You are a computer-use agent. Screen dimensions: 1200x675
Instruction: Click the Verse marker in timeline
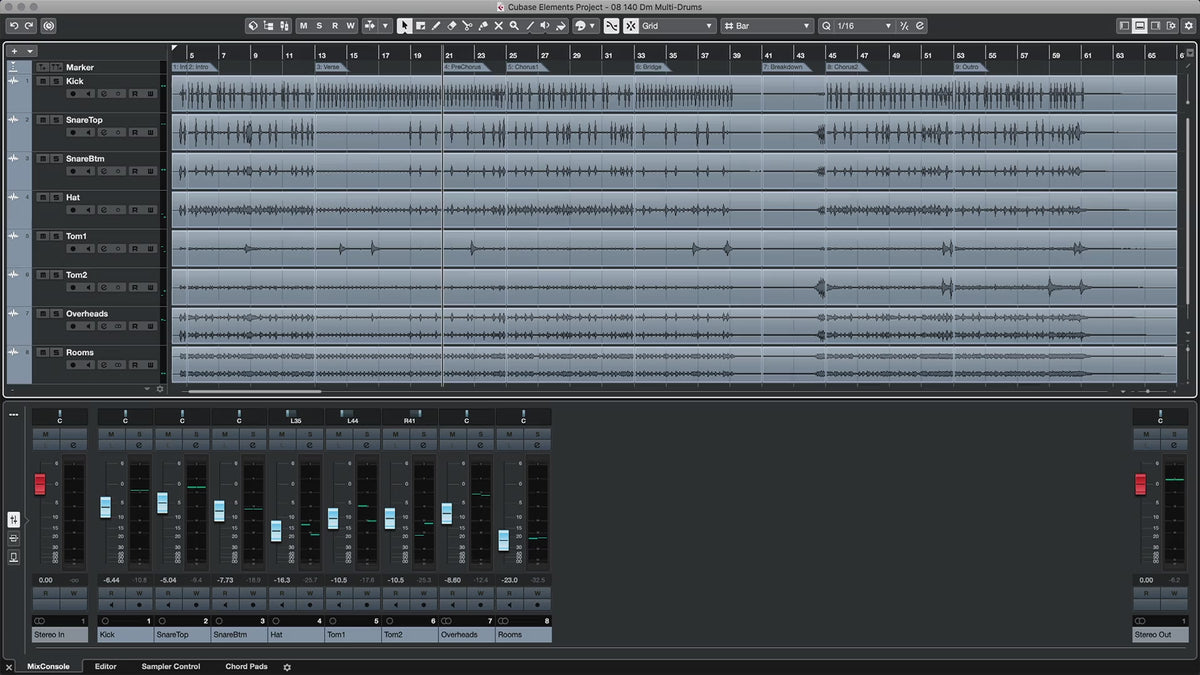coord(329,67)
